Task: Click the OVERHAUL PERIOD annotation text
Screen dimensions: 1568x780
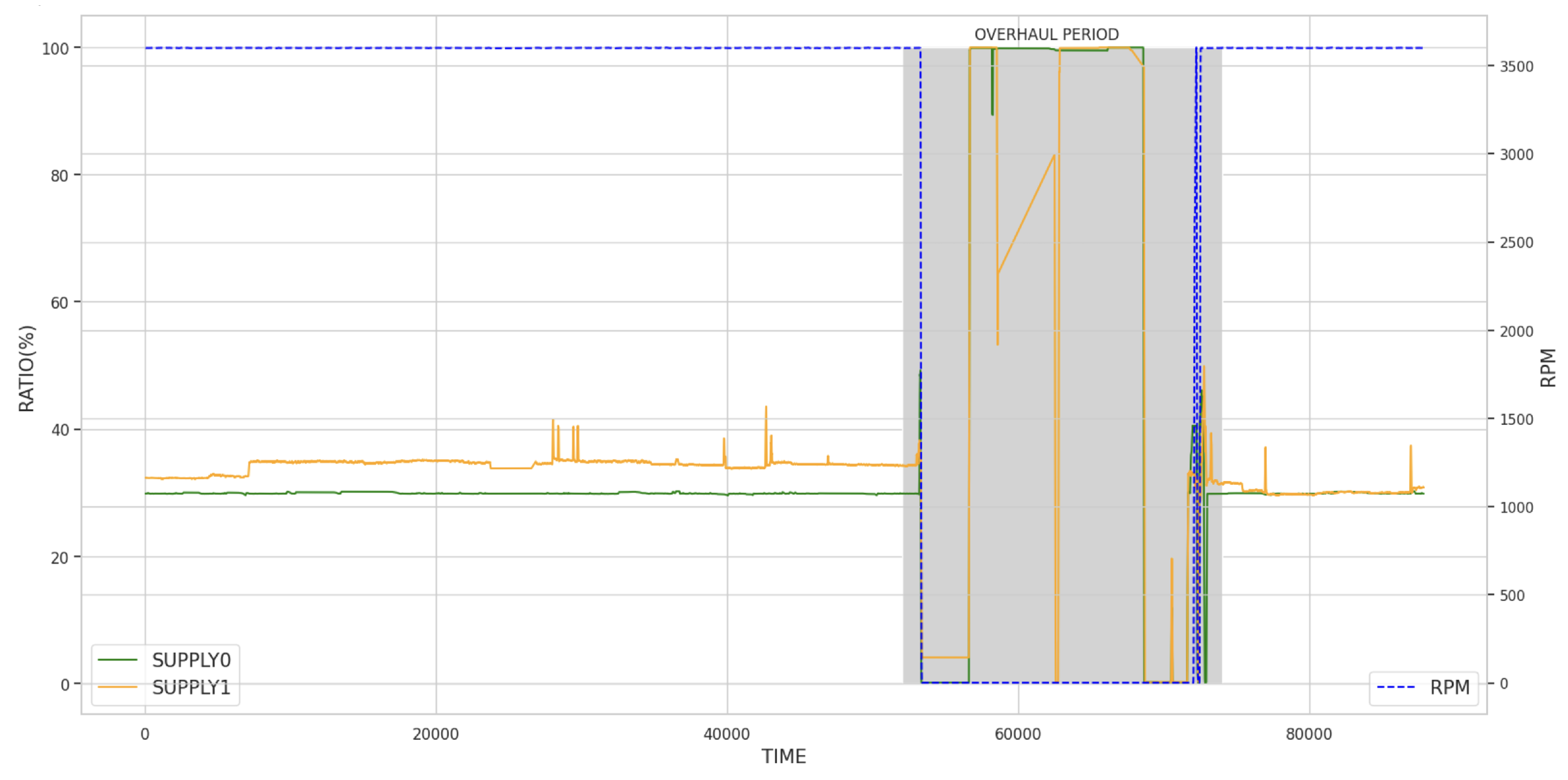Action: [1046, 35]
